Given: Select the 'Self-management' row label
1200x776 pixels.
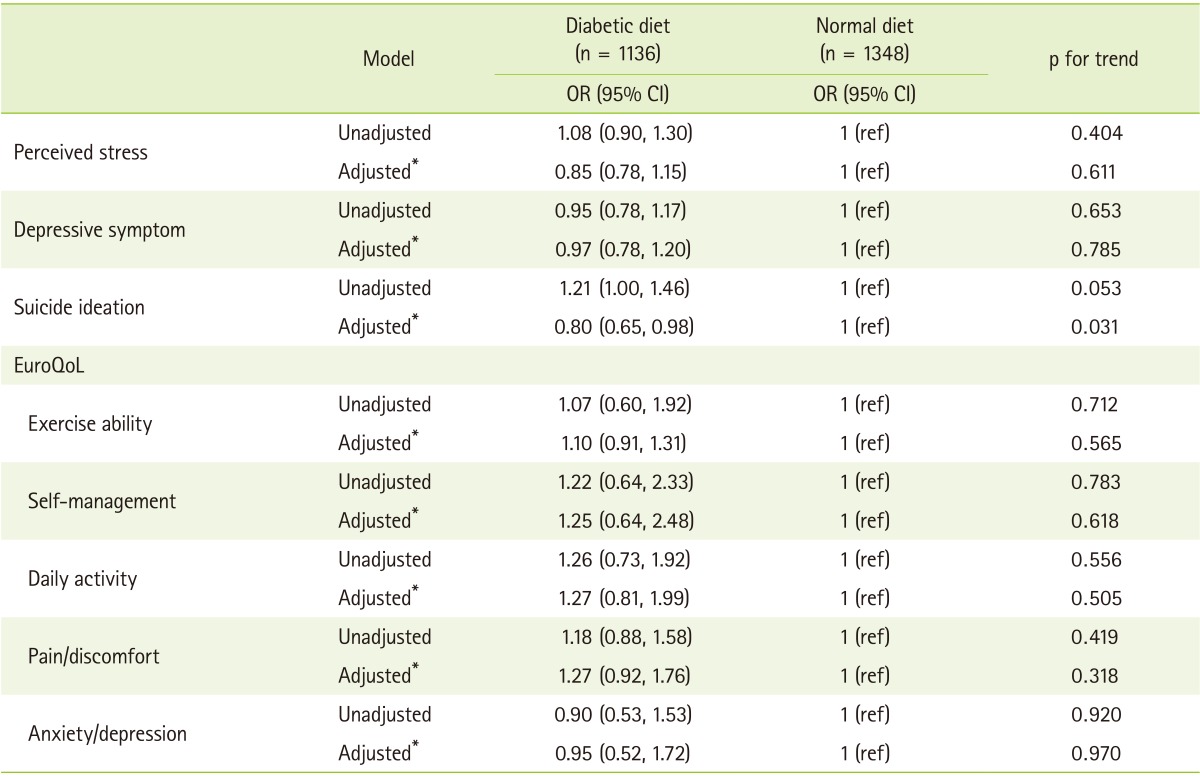Looking at the screenshot, I should pyautogui.click(x=102, y=501).
